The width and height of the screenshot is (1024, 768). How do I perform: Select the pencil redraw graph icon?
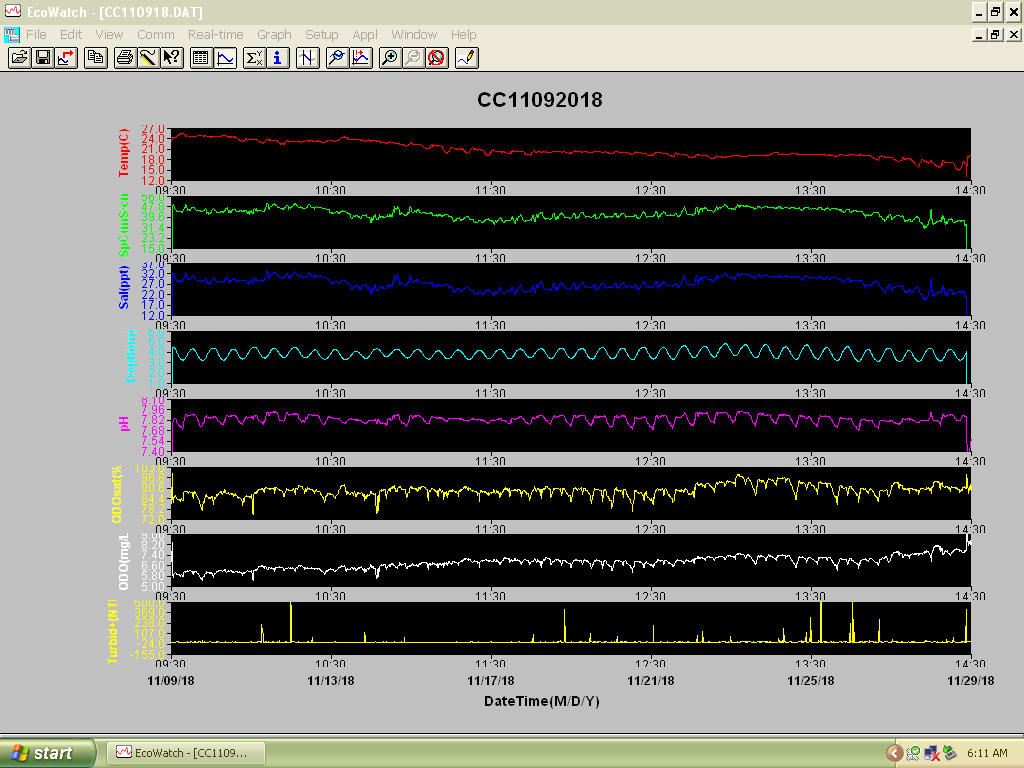pyautogui.click(x=467, y=58)
